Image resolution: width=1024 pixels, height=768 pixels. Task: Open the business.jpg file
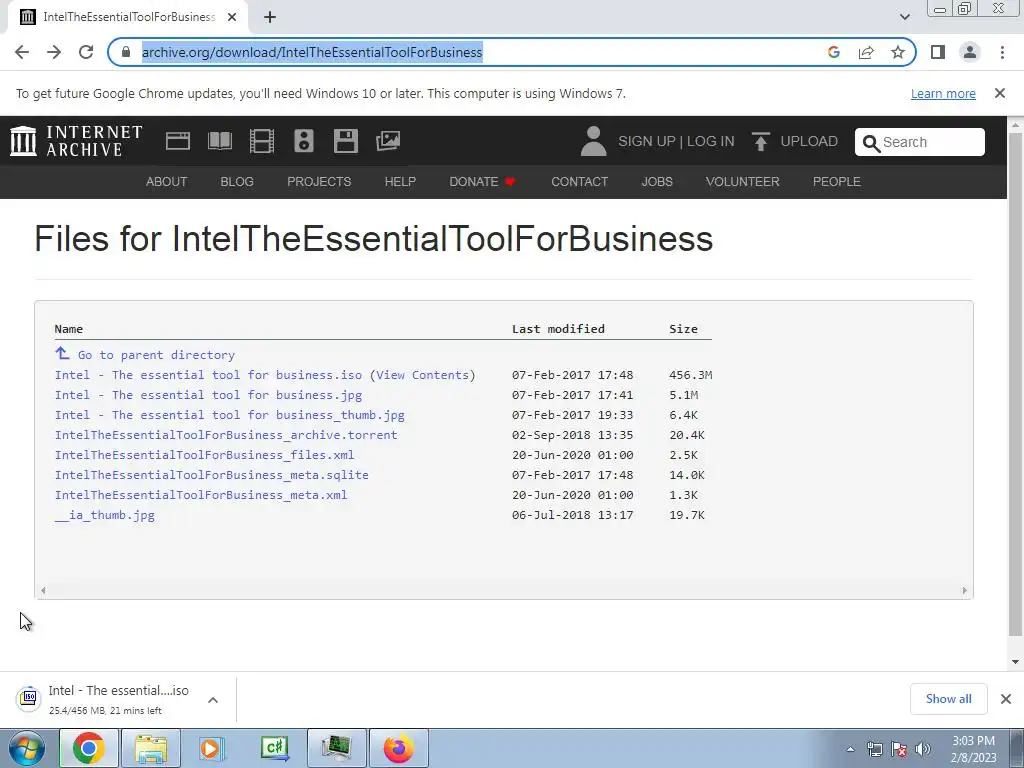point(208,395)
